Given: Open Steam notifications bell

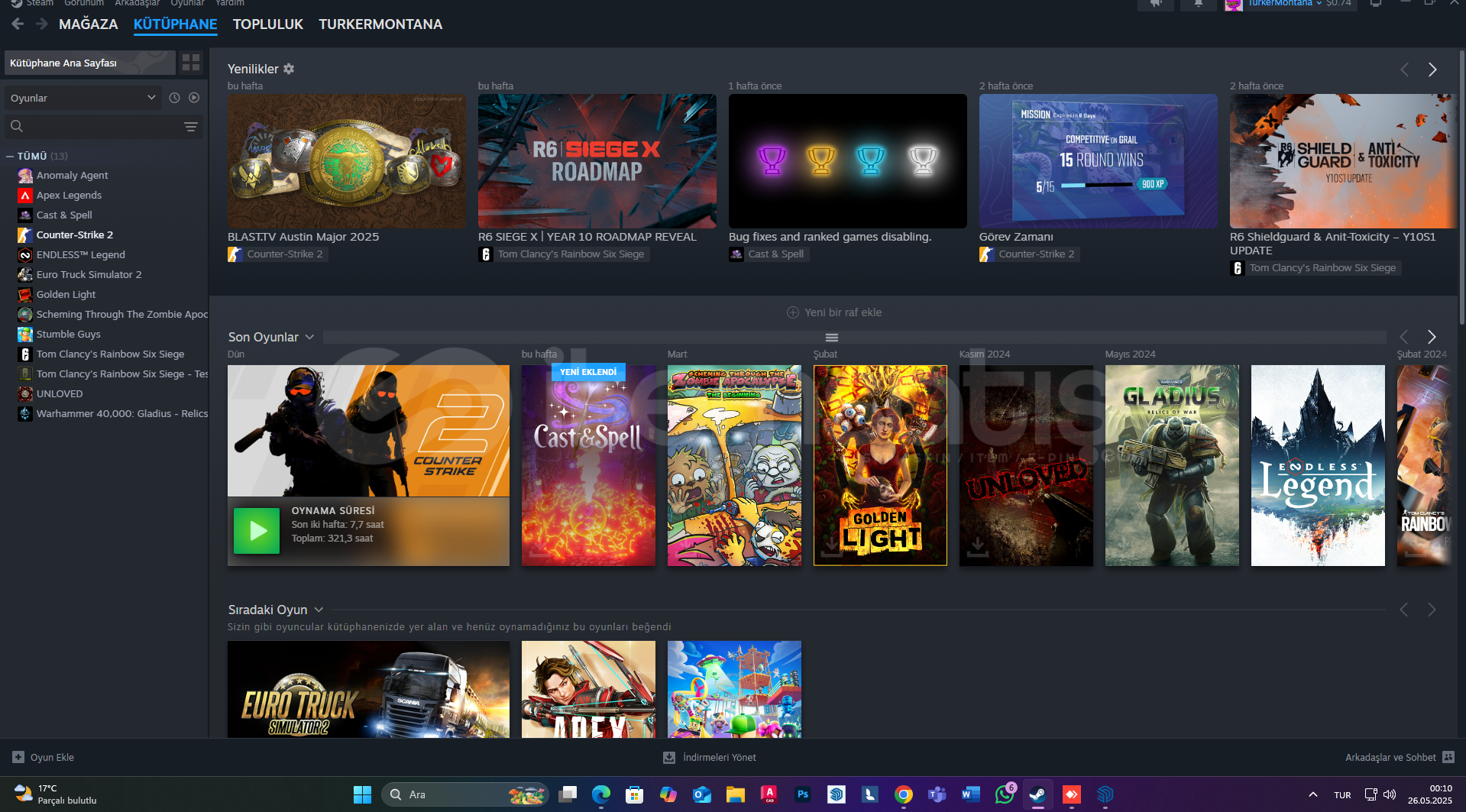Looking at the screenshot, I should pos(1199,4).
